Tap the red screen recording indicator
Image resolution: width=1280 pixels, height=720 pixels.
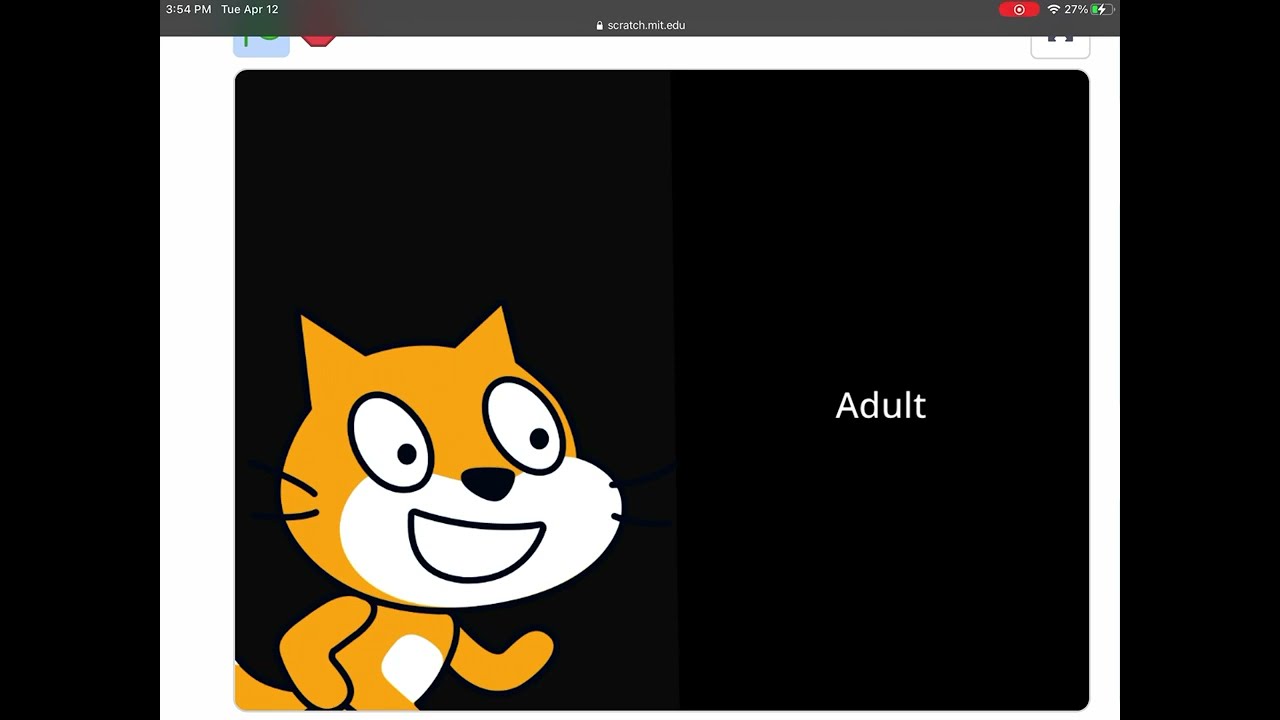1019,9
